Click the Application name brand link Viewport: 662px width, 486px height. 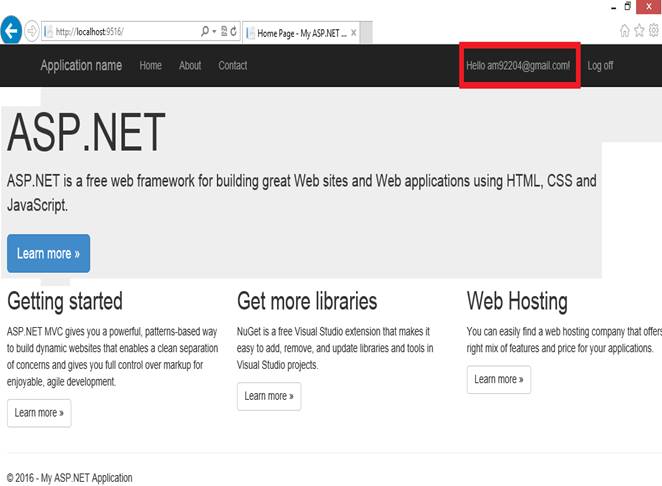(81, 65)
